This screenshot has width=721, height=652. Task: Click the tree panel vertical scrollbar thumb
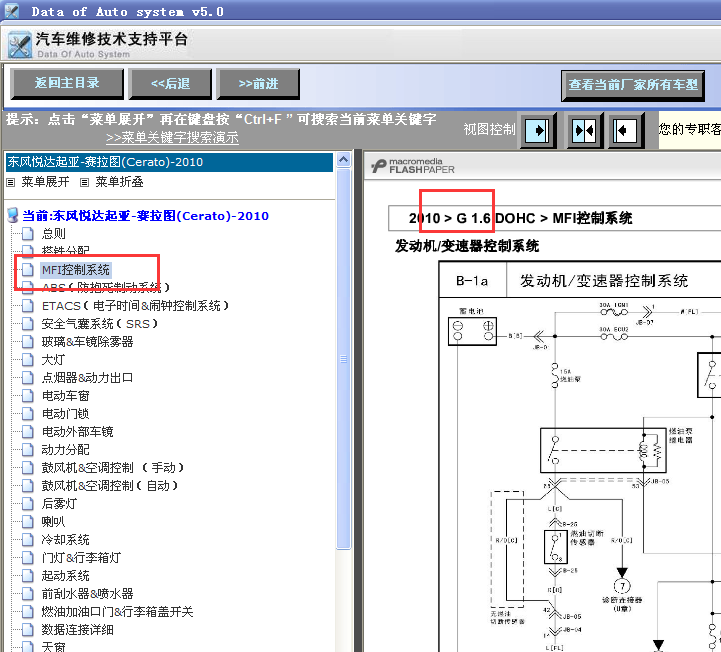(x=343, y=359)
